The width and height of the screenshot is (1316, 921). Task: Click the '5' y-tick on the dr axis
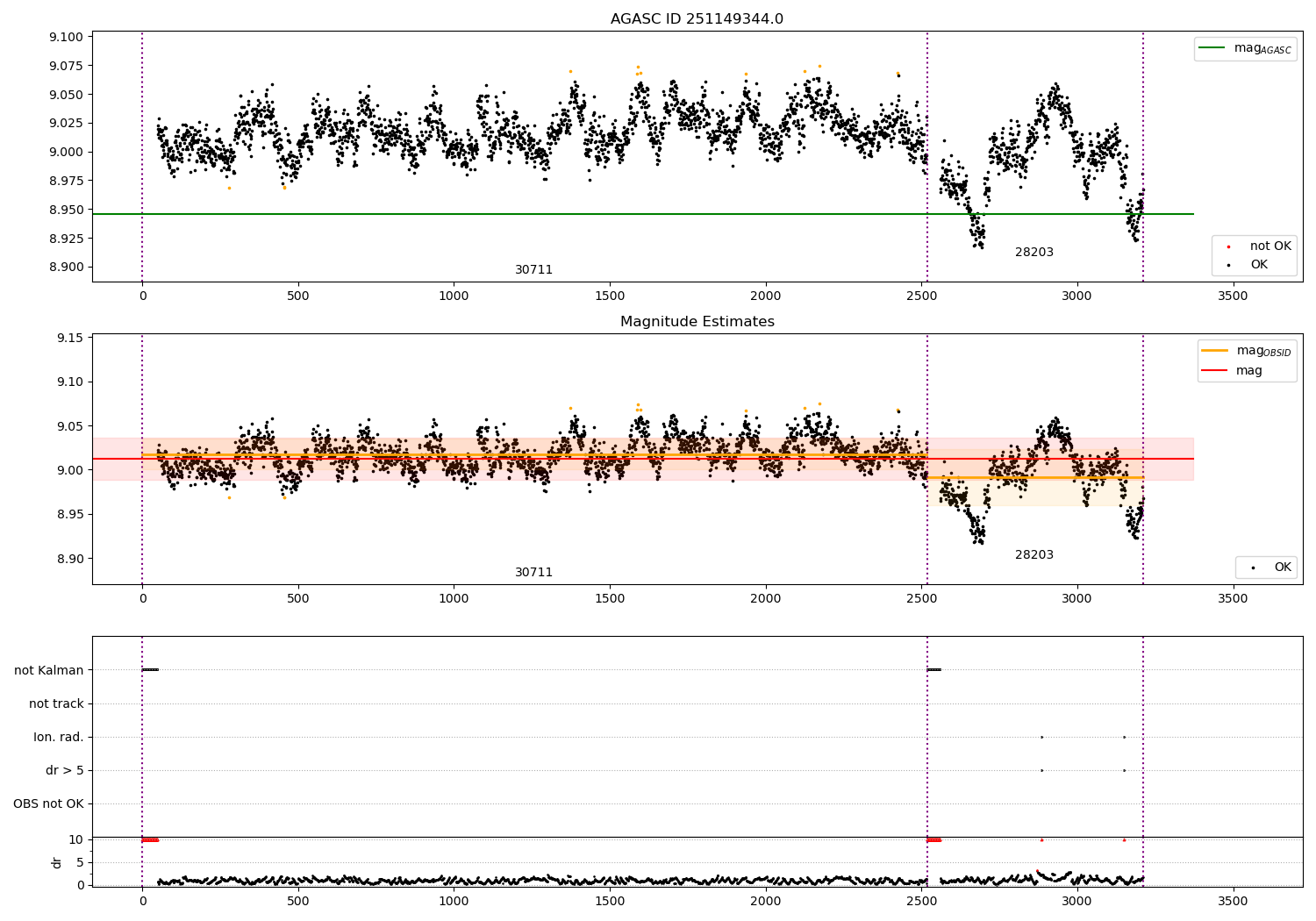[80, 862]
